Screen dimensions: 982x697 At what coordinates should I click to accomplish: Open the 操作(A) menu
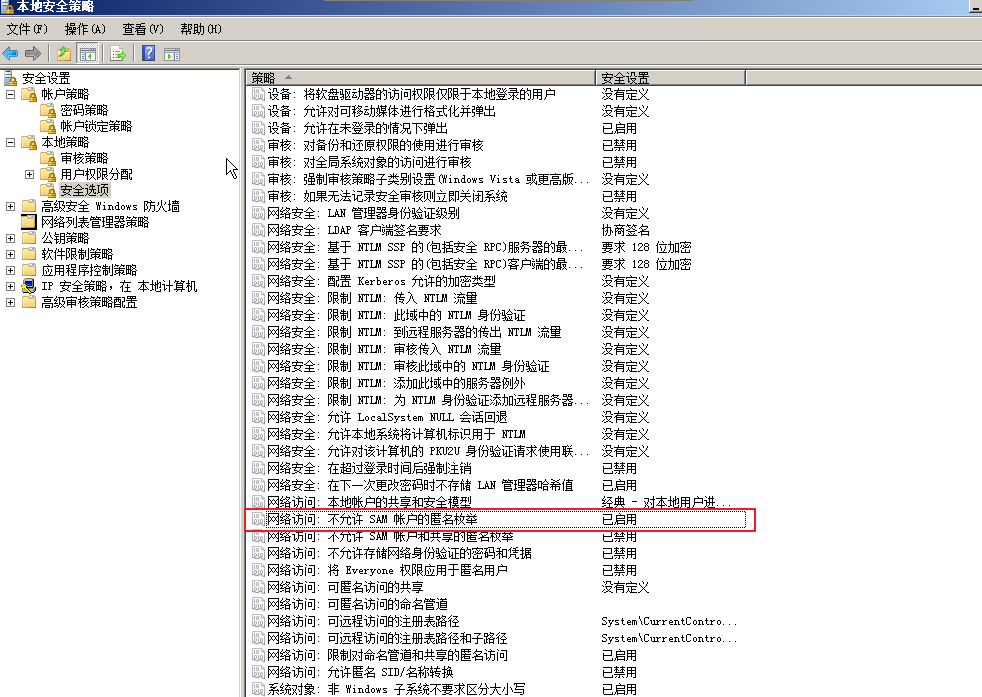coord(85,29)
